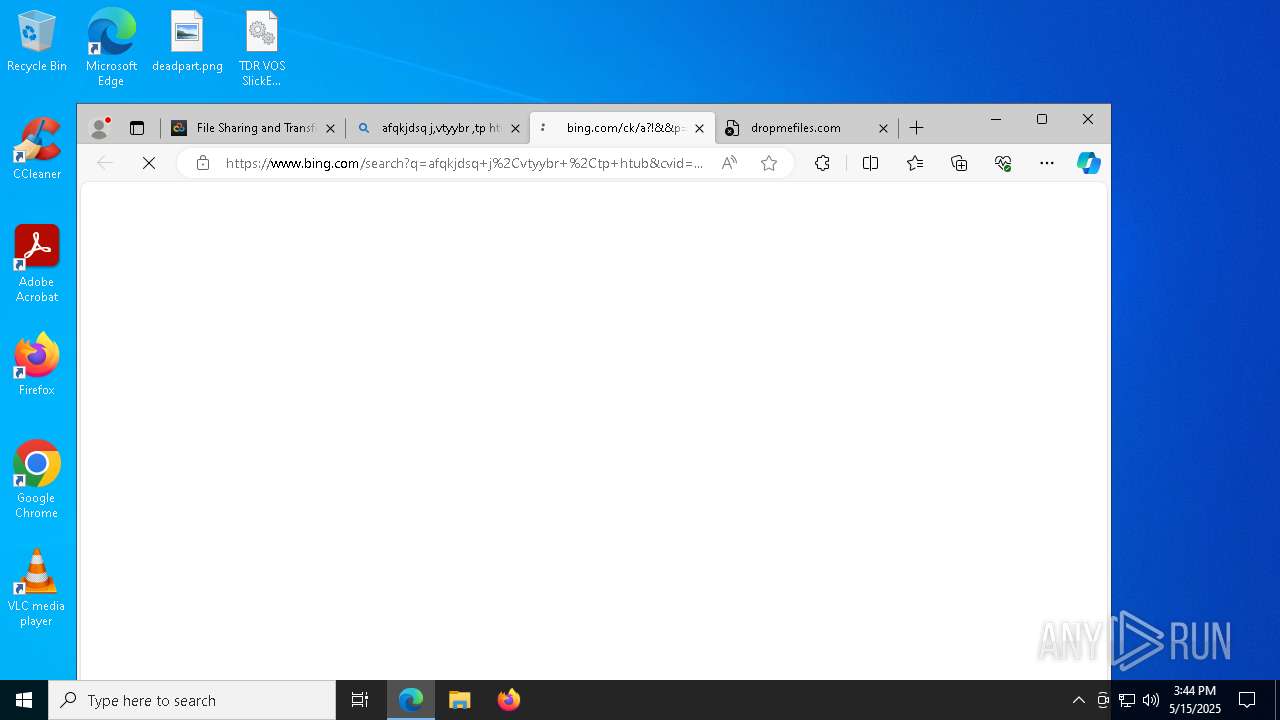The image size is (1280, 720).
Task: Close the bing.com/ck/a tab
Action: (699, 128)
